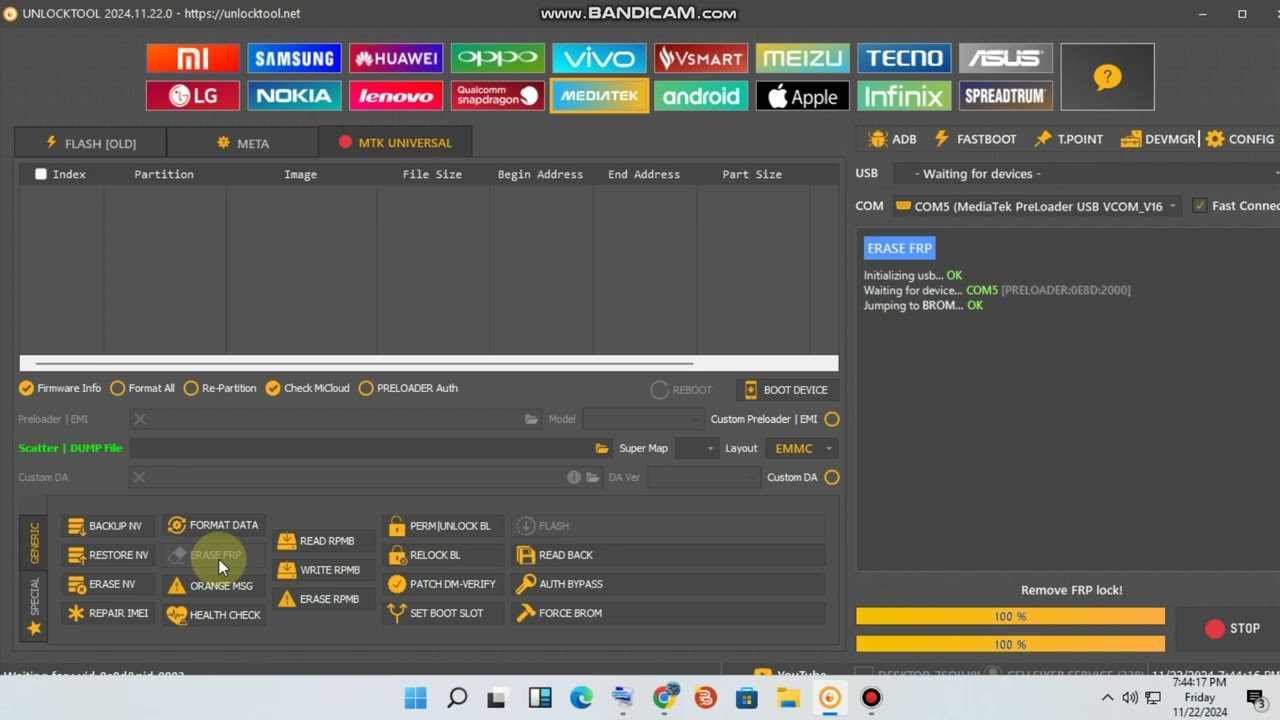Open the COM port dropdown
This screenshot has height=720, width=1280.
click(x=1036, y=206)
